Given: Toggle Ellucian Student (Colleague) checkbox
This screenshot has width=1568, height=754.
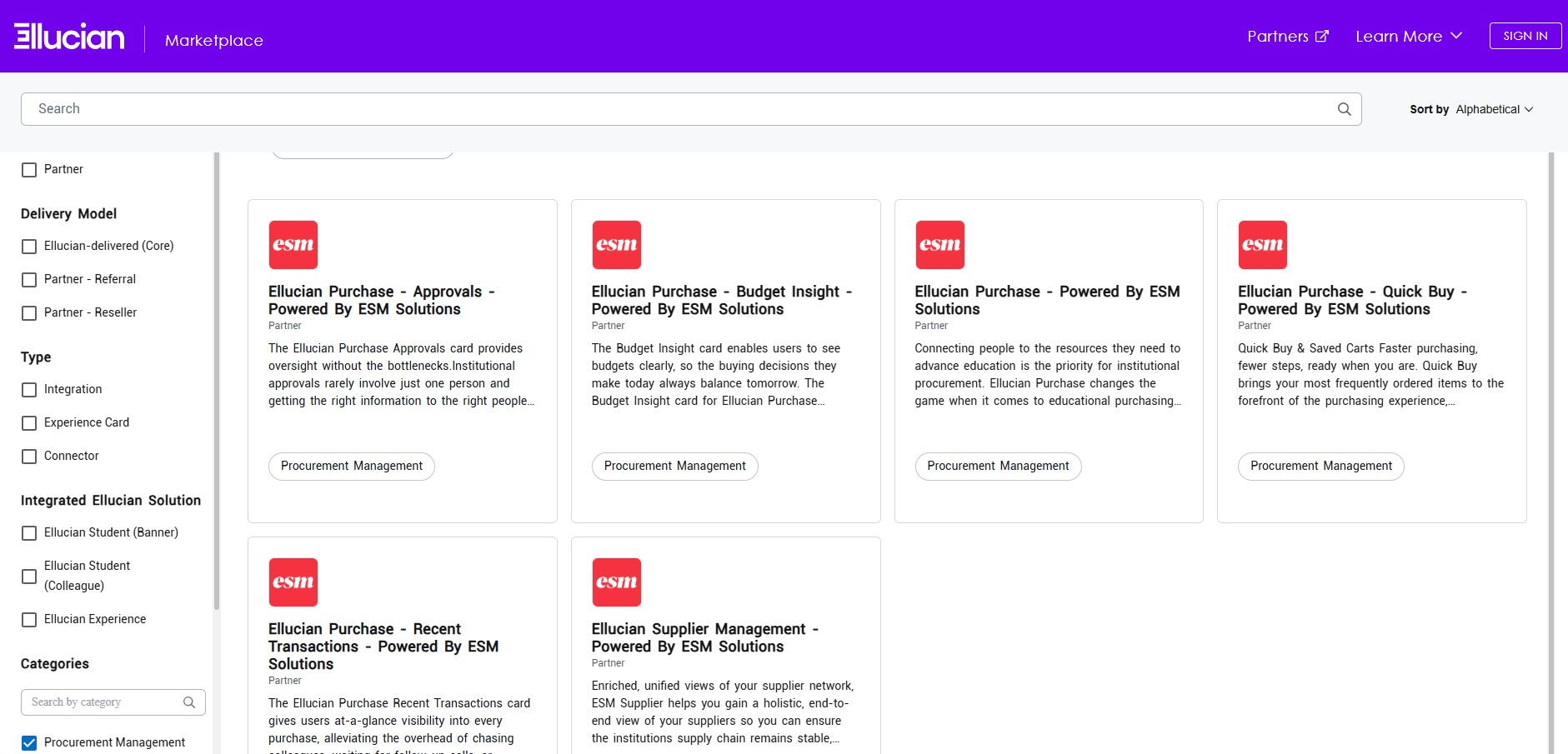Looking at the screenshot, I should (29, 577).
